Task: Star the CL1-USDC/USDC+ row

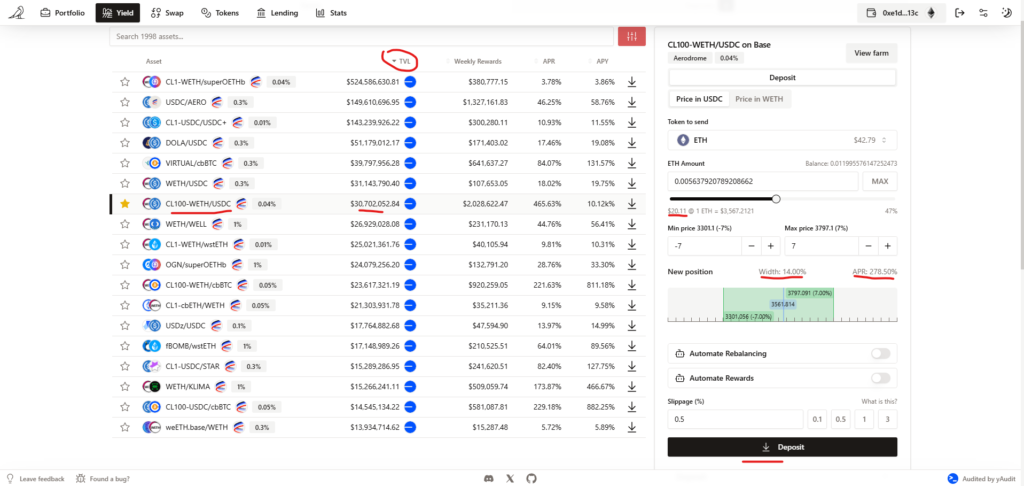Action: point(125,123)
